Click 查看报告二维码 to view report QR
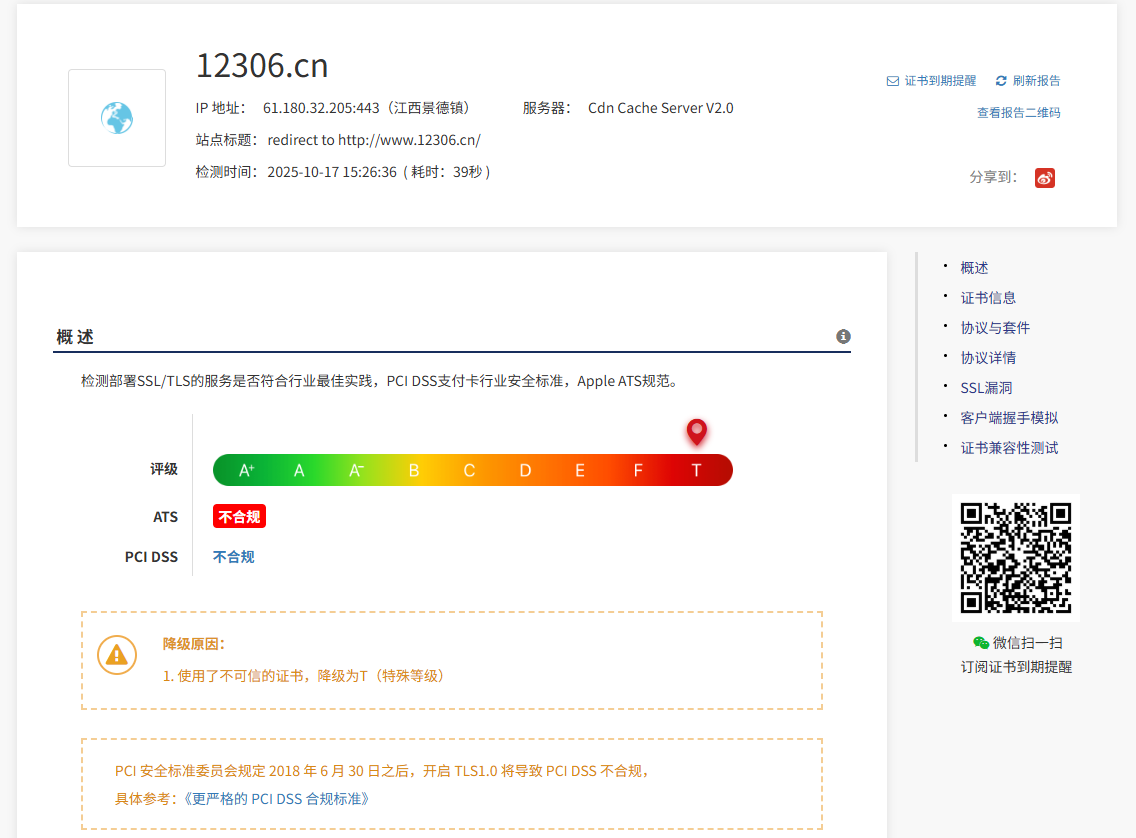 [1019, 112]
